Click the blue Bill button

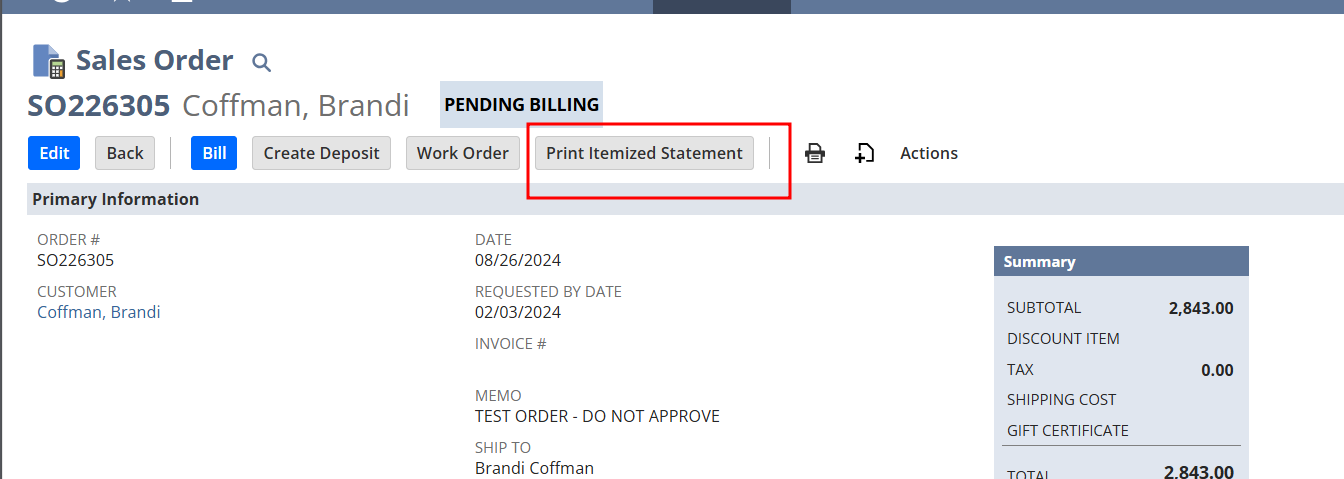(214, 153)
